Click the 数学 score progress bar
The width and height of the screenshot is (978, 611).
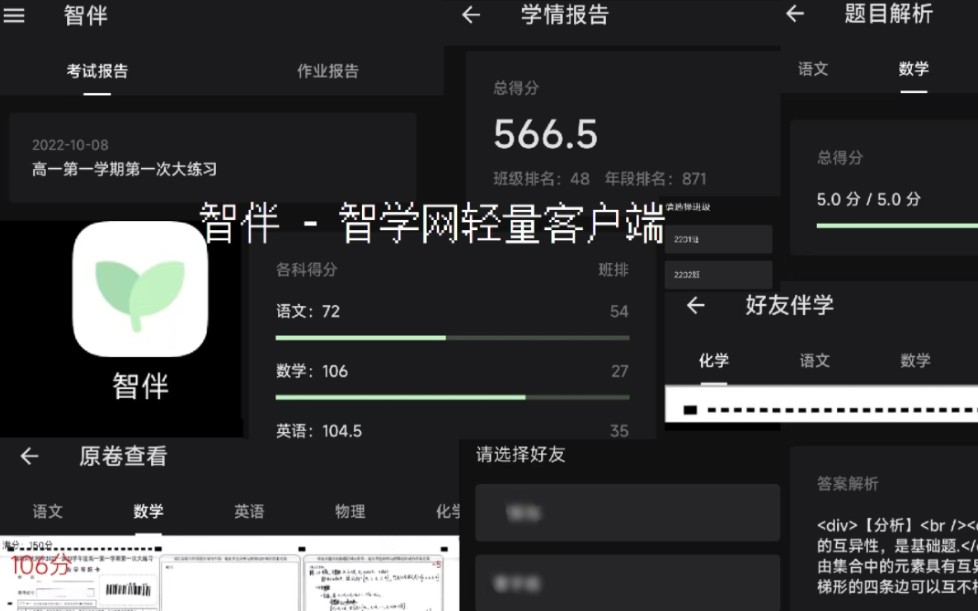click(x=452, y=397)
